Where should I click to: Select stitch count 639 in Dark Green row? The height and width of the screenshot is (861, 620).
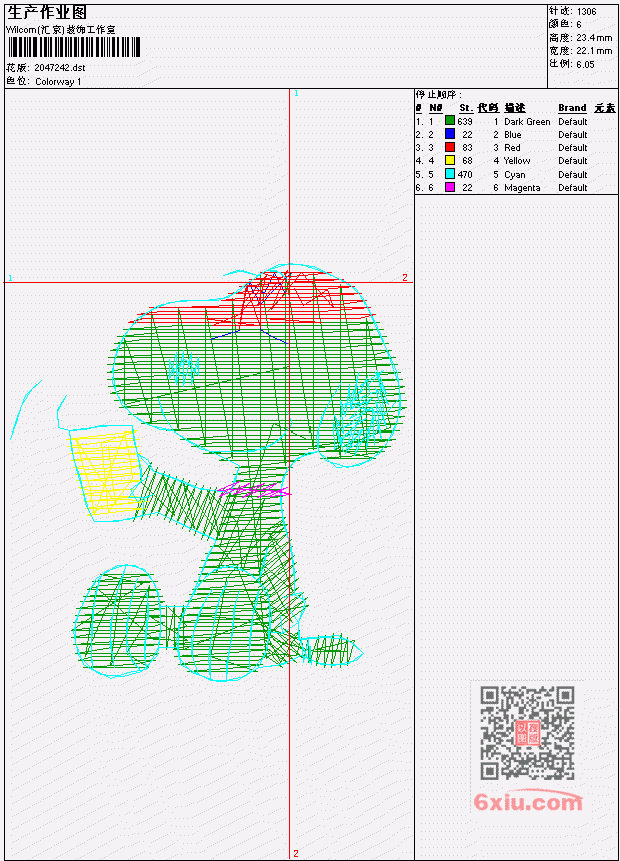pos(465,121)
